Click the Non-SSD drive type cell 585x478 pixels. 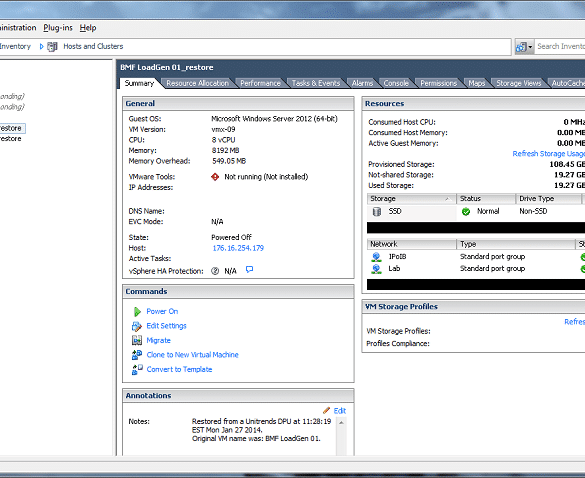point(533,211)
